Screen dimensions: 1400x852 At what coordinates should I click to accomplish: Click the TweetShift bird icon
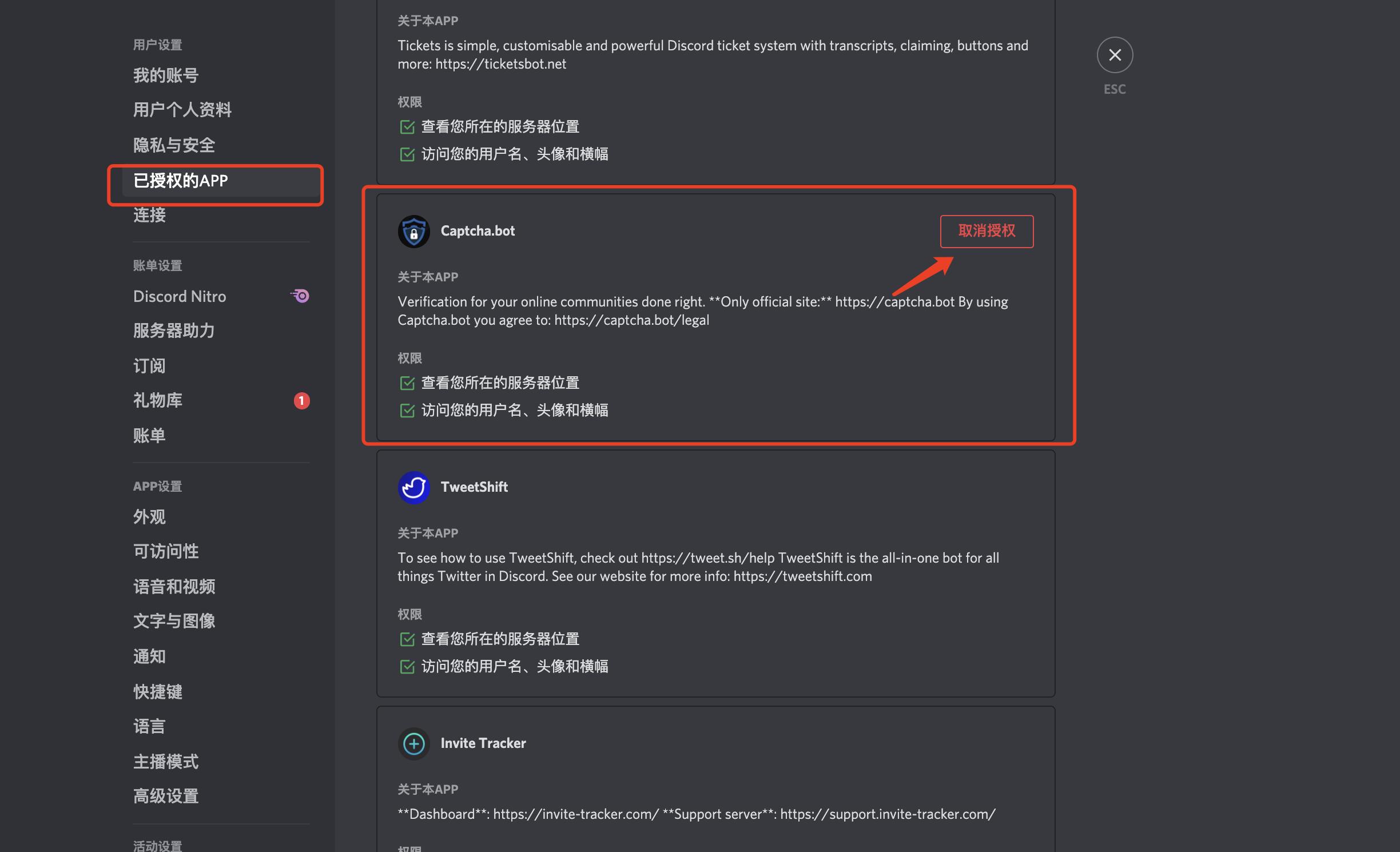pos(413,487)
